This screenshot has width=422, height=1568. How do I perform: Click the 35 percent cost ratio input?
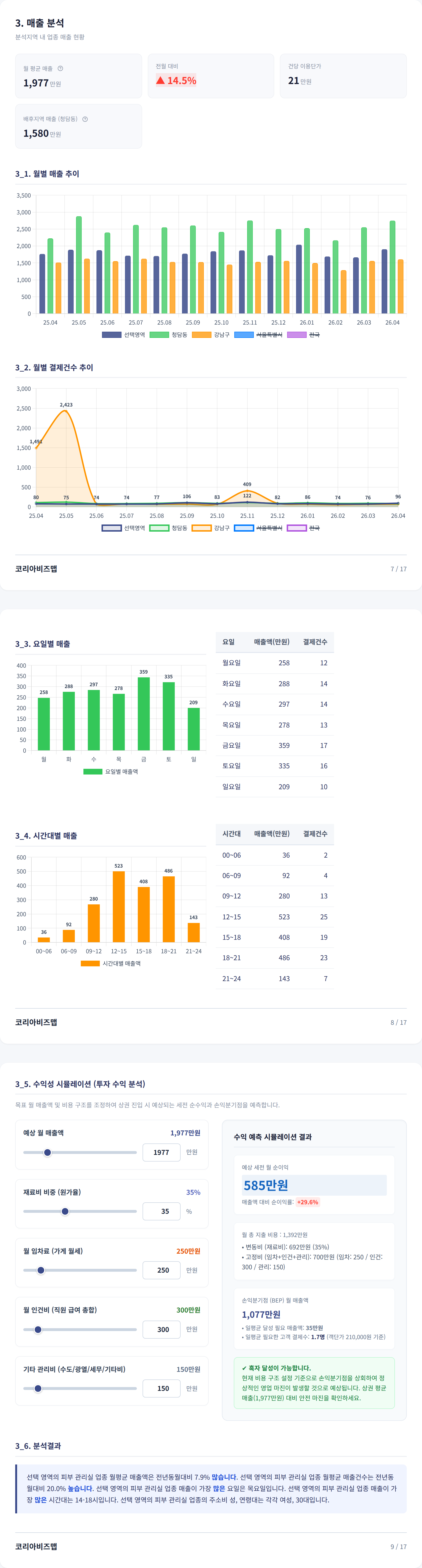[x=161, y=1211]
